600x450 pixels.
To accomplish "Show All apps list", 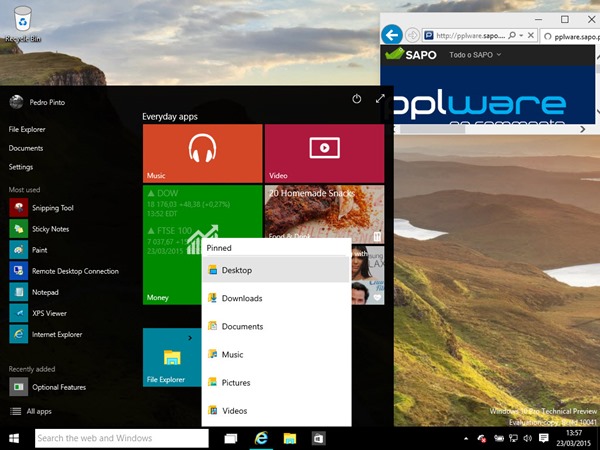I will point(30,411).
